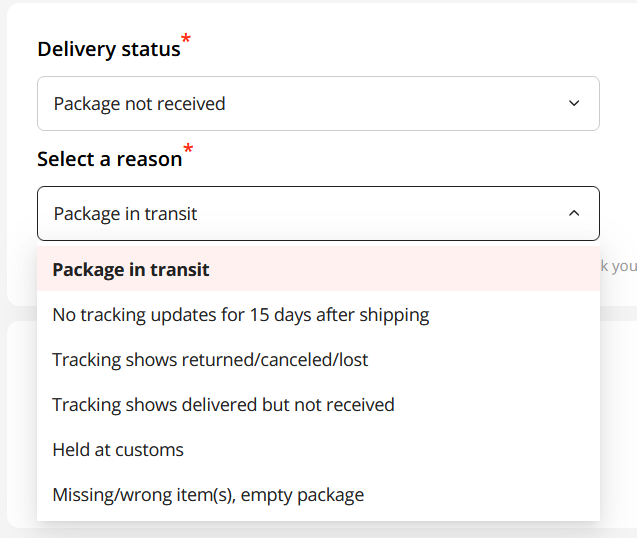Select "Missing/wrong item(s), empty package" option
Viewport: 637px width, 538px height.
(x=208, y=495)
